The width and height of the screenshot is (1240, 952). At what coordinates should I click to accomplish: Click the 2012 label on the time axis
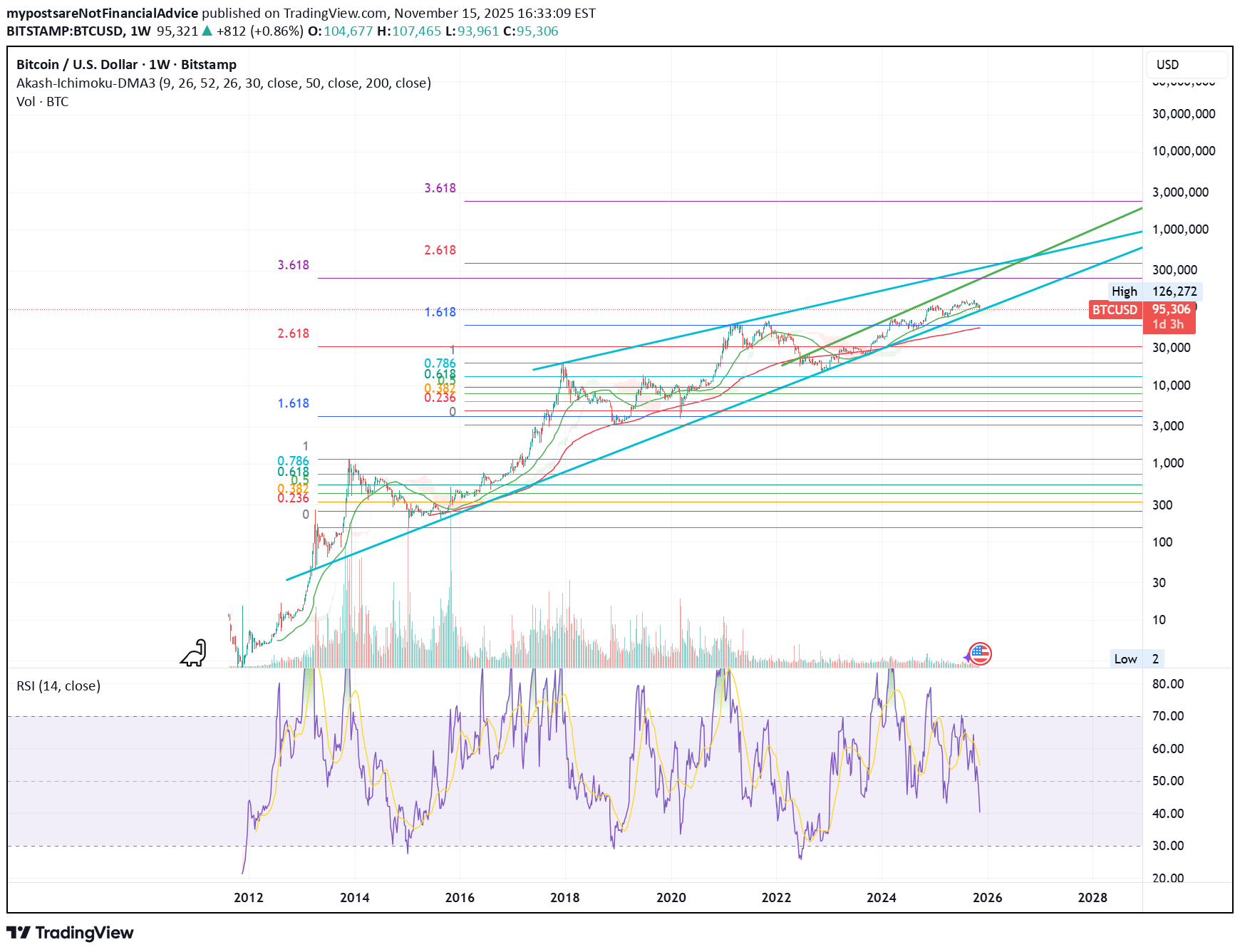(248, 898)
